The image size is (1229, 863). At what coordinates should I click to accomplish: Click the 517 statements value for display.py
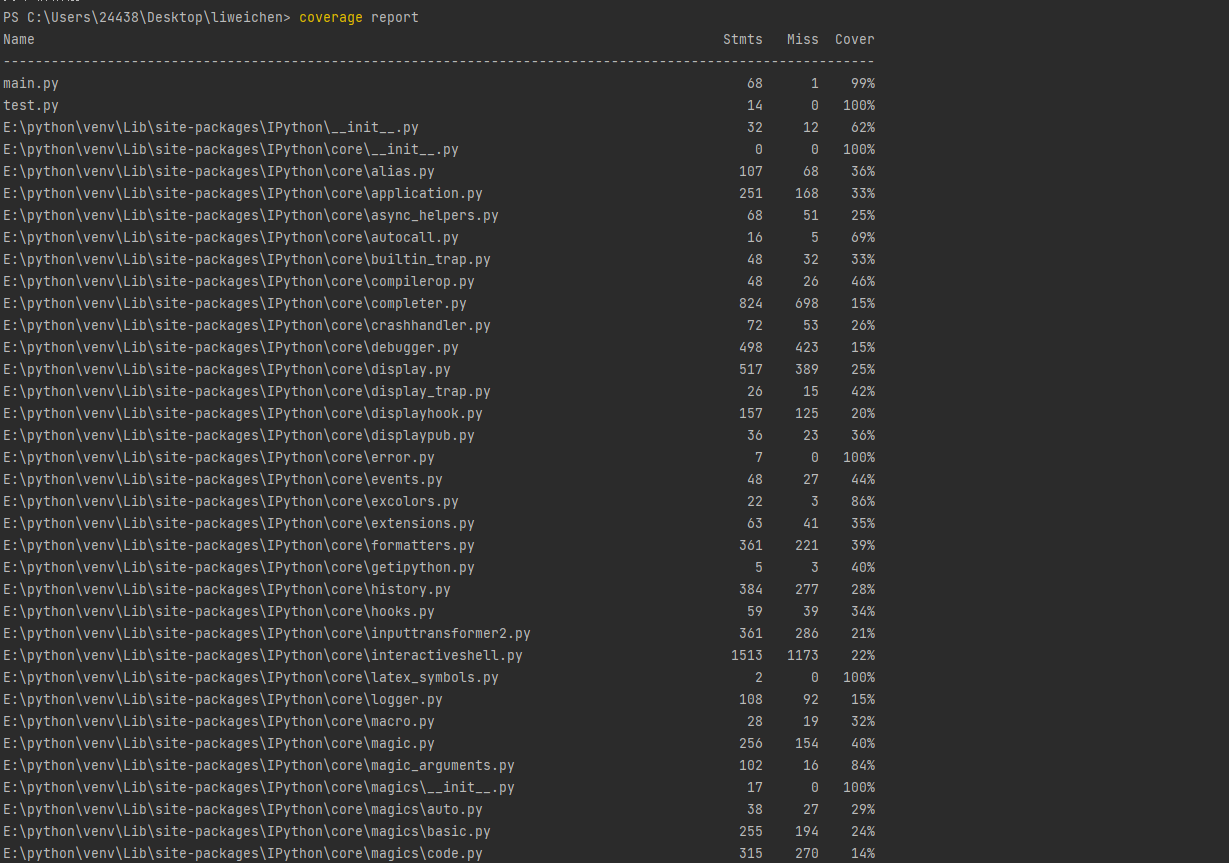[751, 370]
